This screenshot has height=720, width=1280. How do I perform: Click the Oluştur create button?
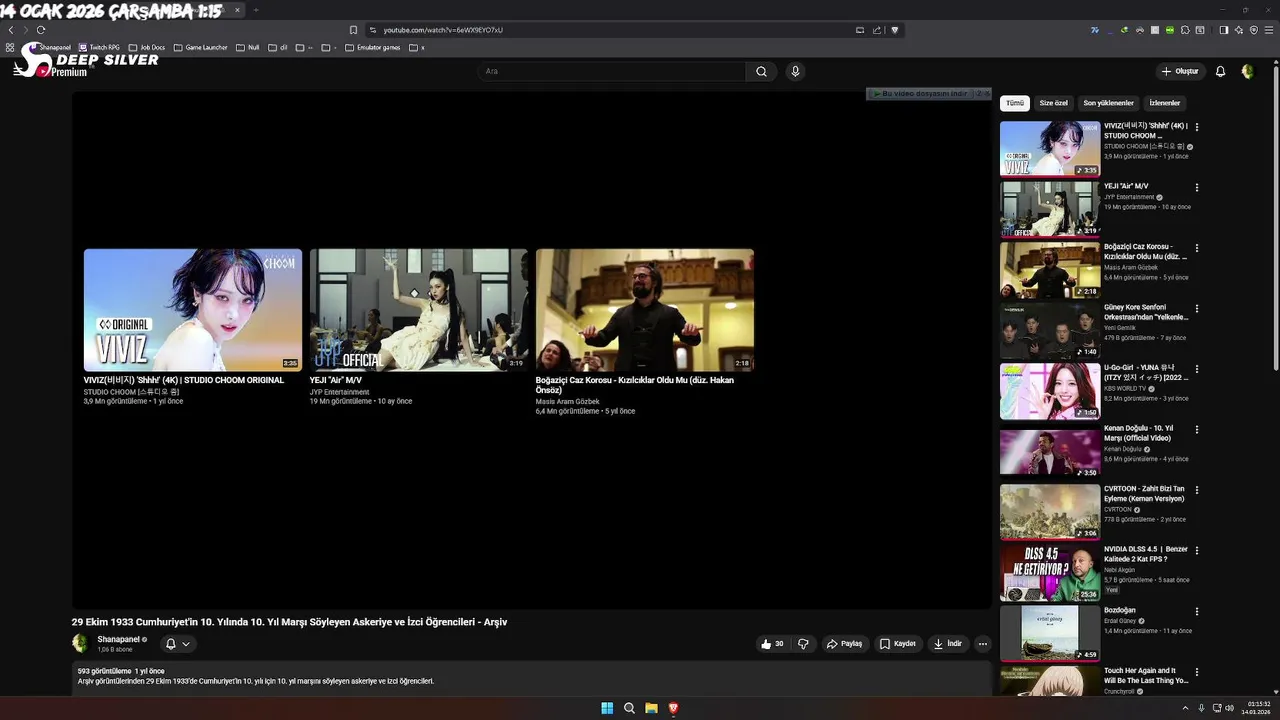(1180, 71)
